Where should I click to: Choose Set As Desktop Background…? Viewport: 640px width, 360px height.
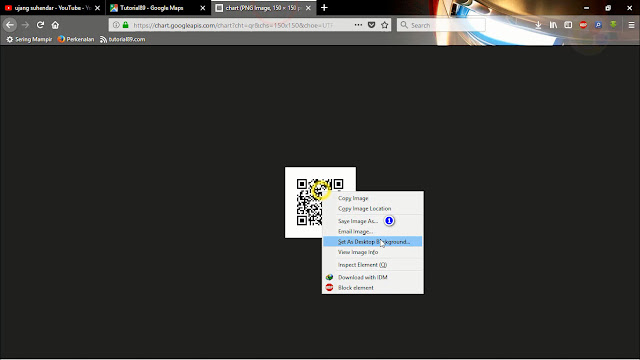point(373,242)
